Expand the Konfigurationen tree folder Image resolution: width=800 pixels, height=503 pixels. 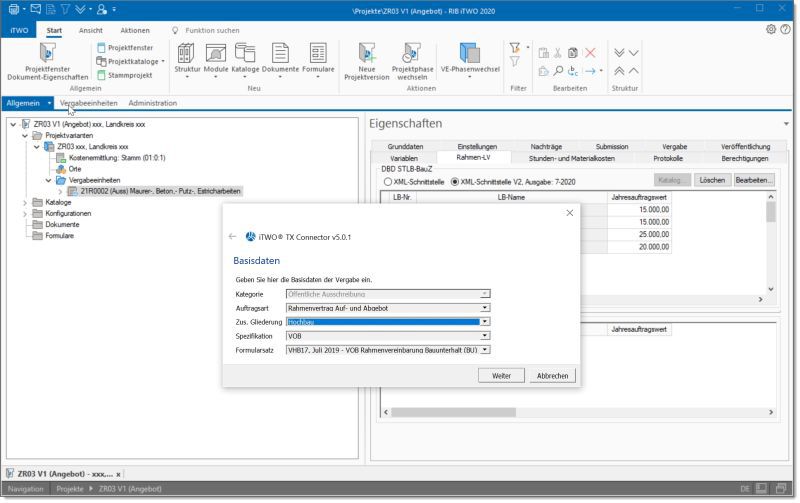point(25,214)
